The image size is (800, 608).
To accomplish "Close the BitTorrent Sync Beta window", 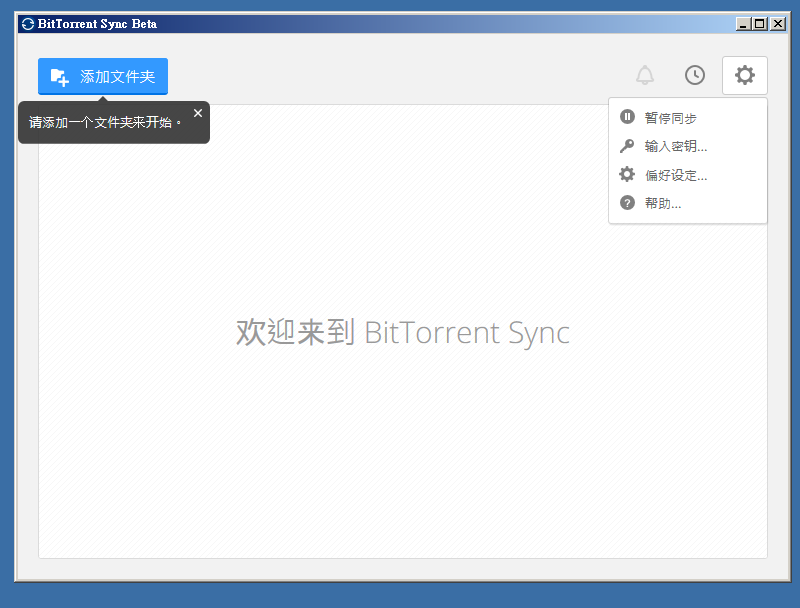I will pos(778,24).
